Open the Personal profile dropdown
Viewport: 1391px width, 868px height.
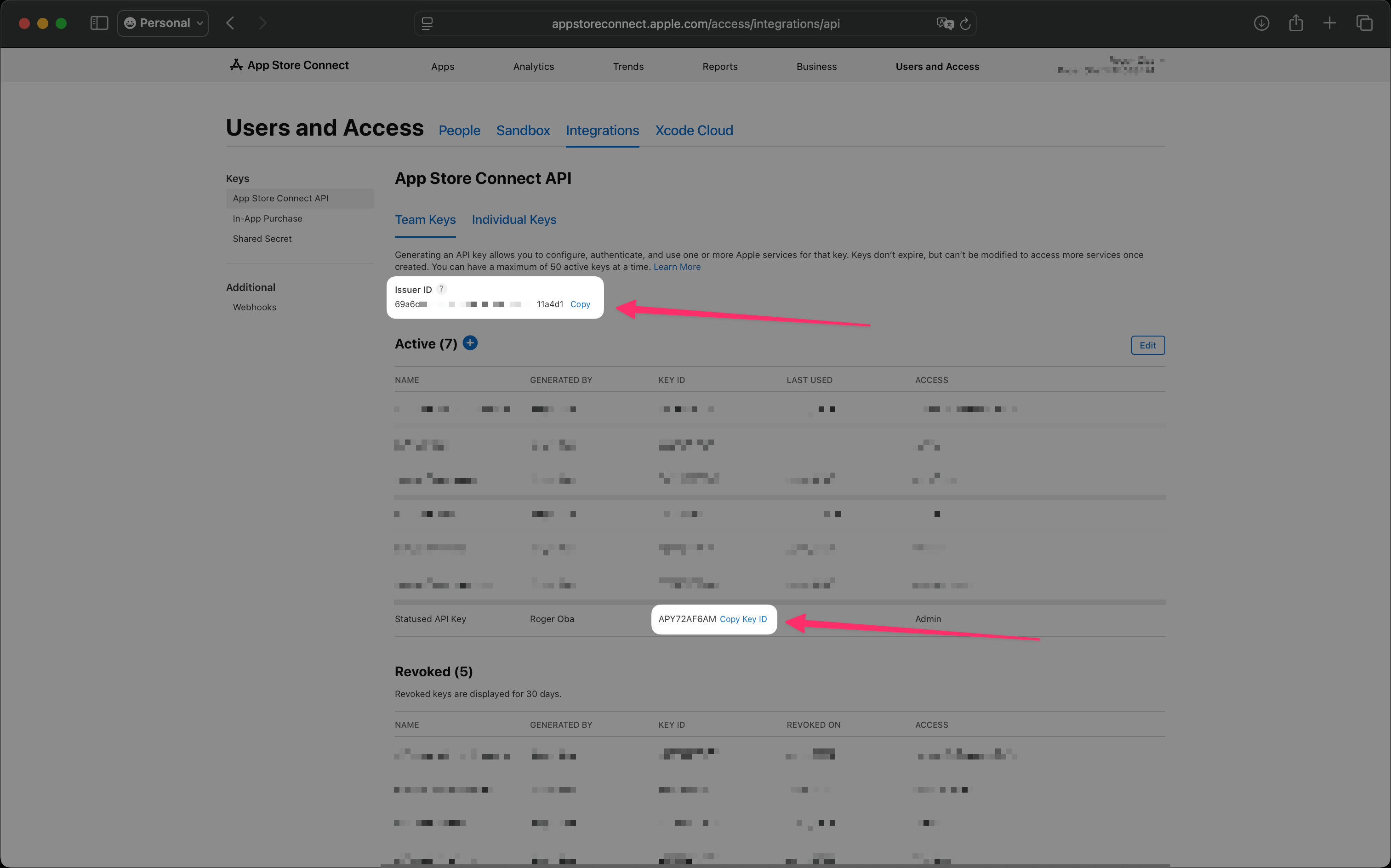click(x=162, y=23)
